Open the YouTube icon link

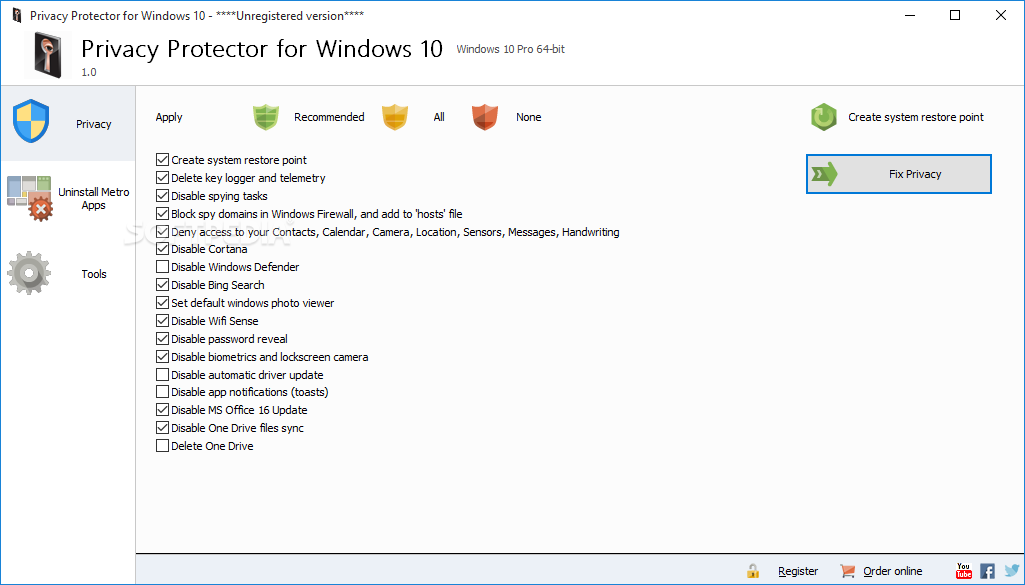964,571
